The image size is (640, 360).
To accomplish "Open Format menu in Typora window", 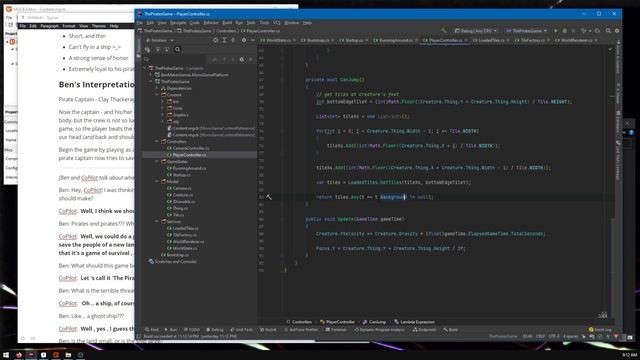I will tap(69, 26).
